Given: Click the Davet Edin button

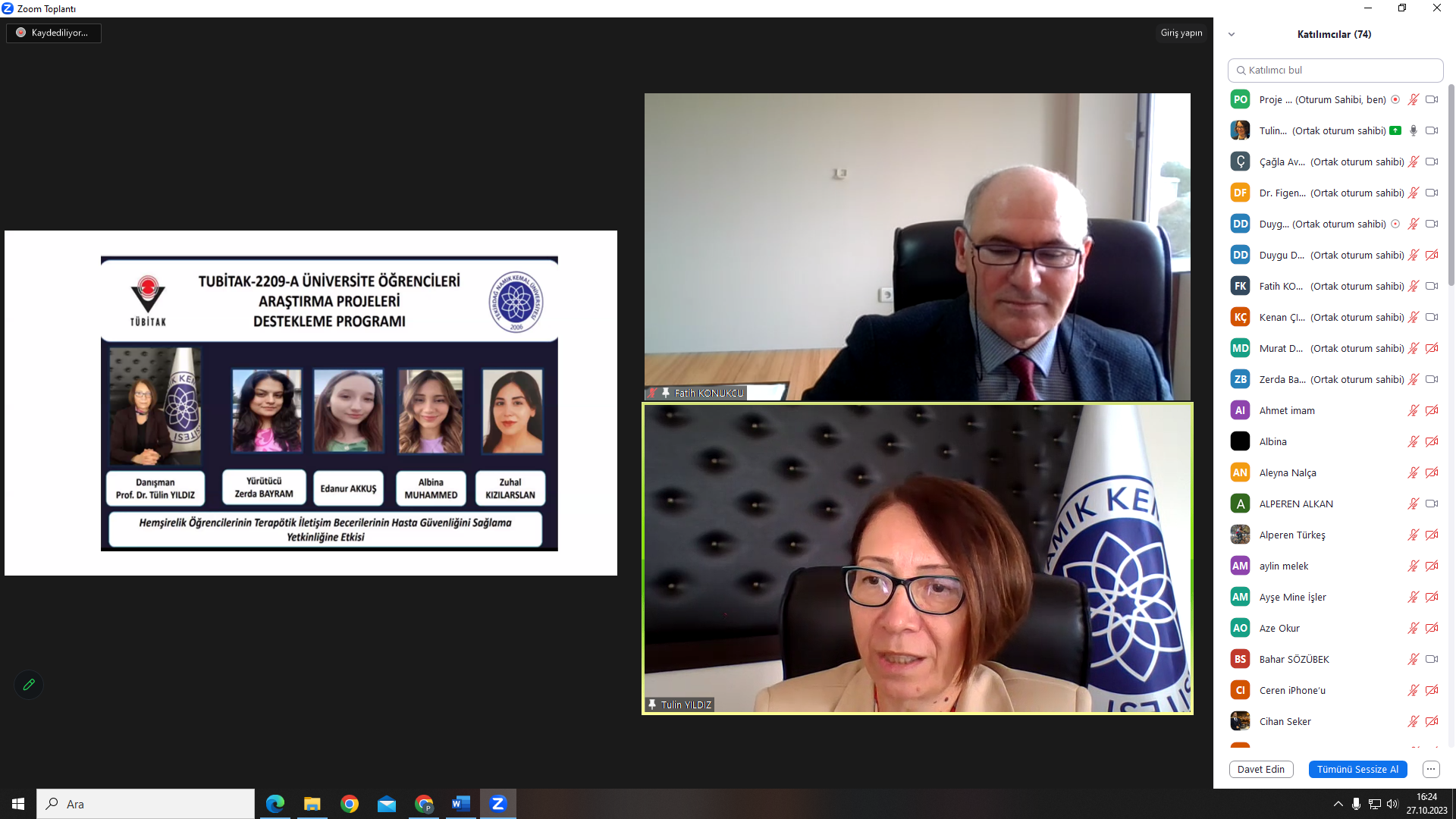Looking at the screenshot, I should point(1260,769).
